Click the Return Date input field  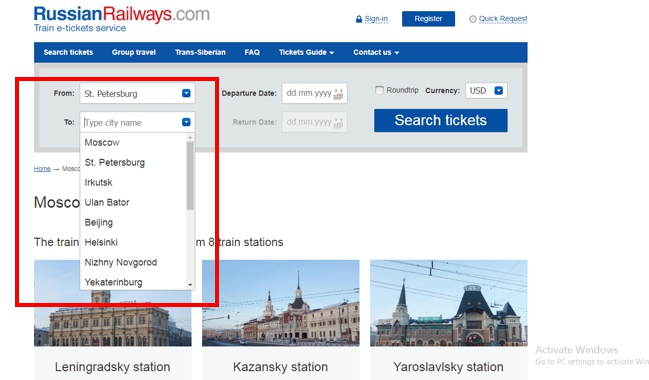pyautogui.click(x=315, y=122)
